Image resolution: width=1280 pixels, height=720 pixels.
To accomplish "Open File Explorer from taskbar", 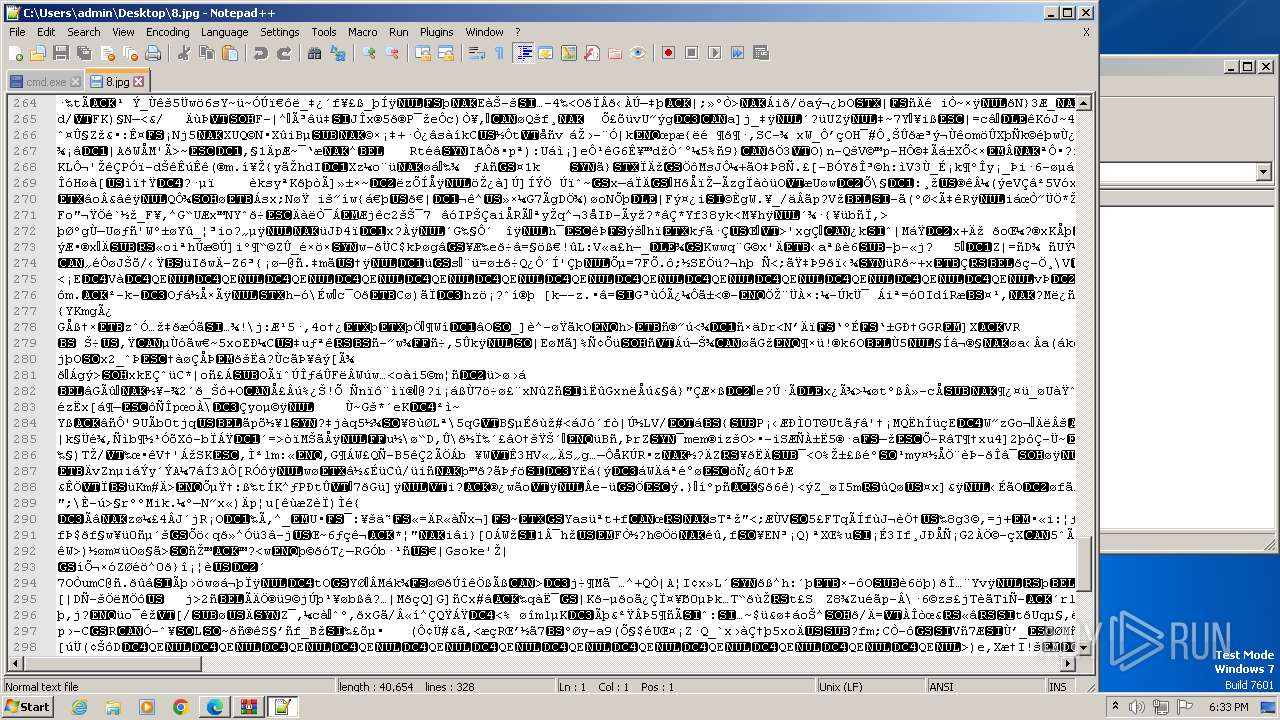I will (x=113, y=707).
